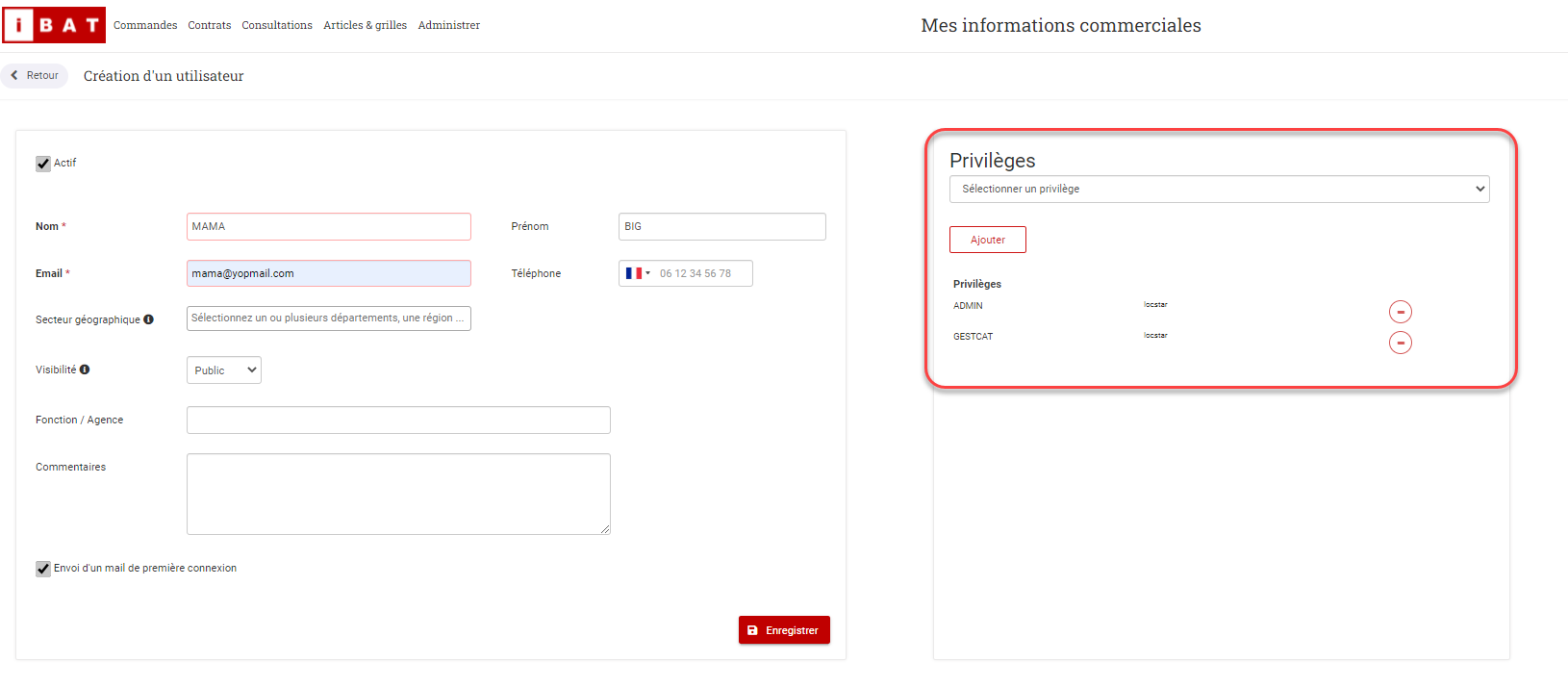
Task: Open the Sélectionner un privilège dropdown
Action: pyautogui.click(x=1219, y=189)
